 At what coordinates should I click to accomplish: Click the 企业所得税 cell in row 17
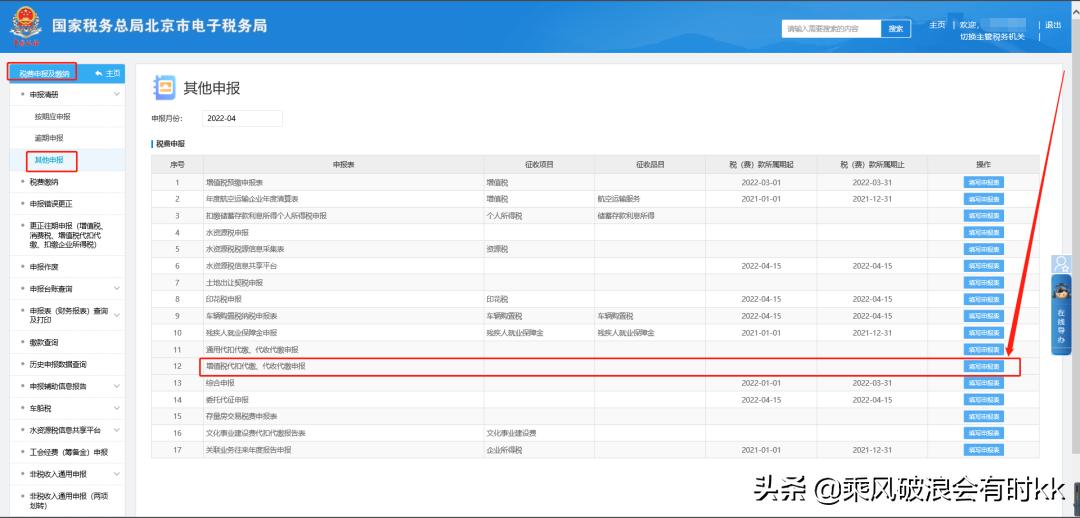click(504, 449)
